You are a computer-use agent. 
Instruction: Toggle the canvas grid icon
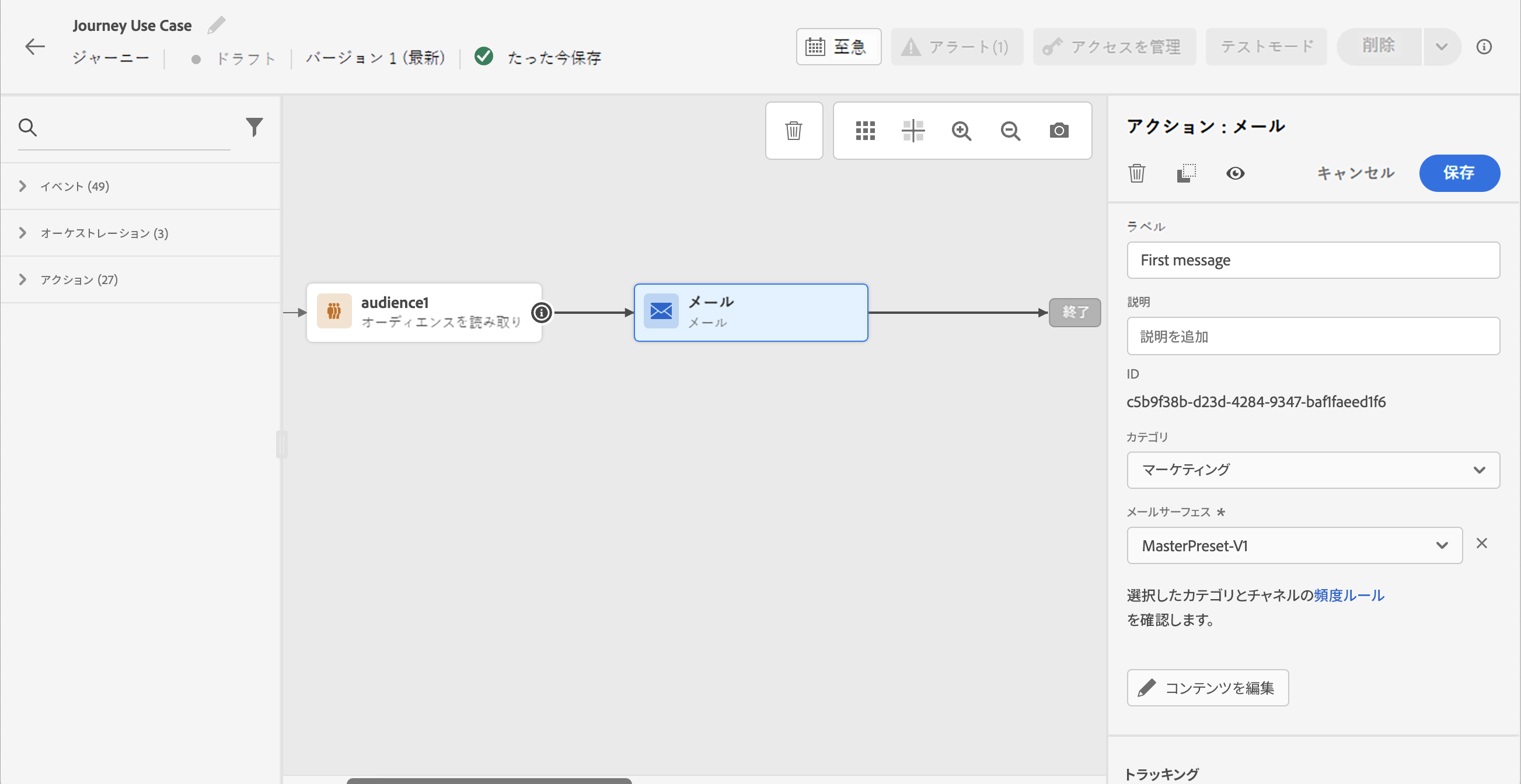click(865, 130)
